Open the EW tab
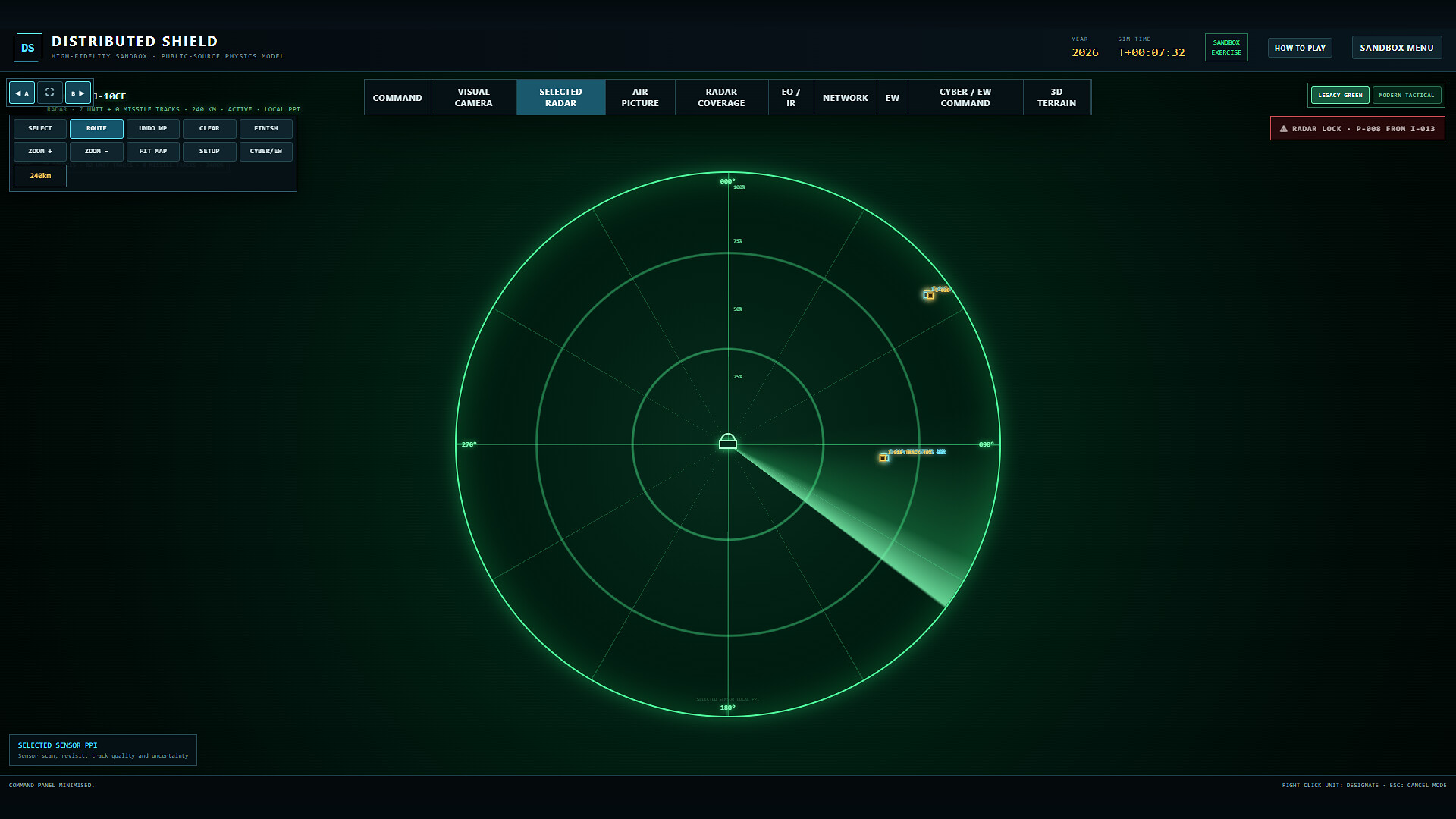The image size is (1456, 819). (x=893, y=98)
